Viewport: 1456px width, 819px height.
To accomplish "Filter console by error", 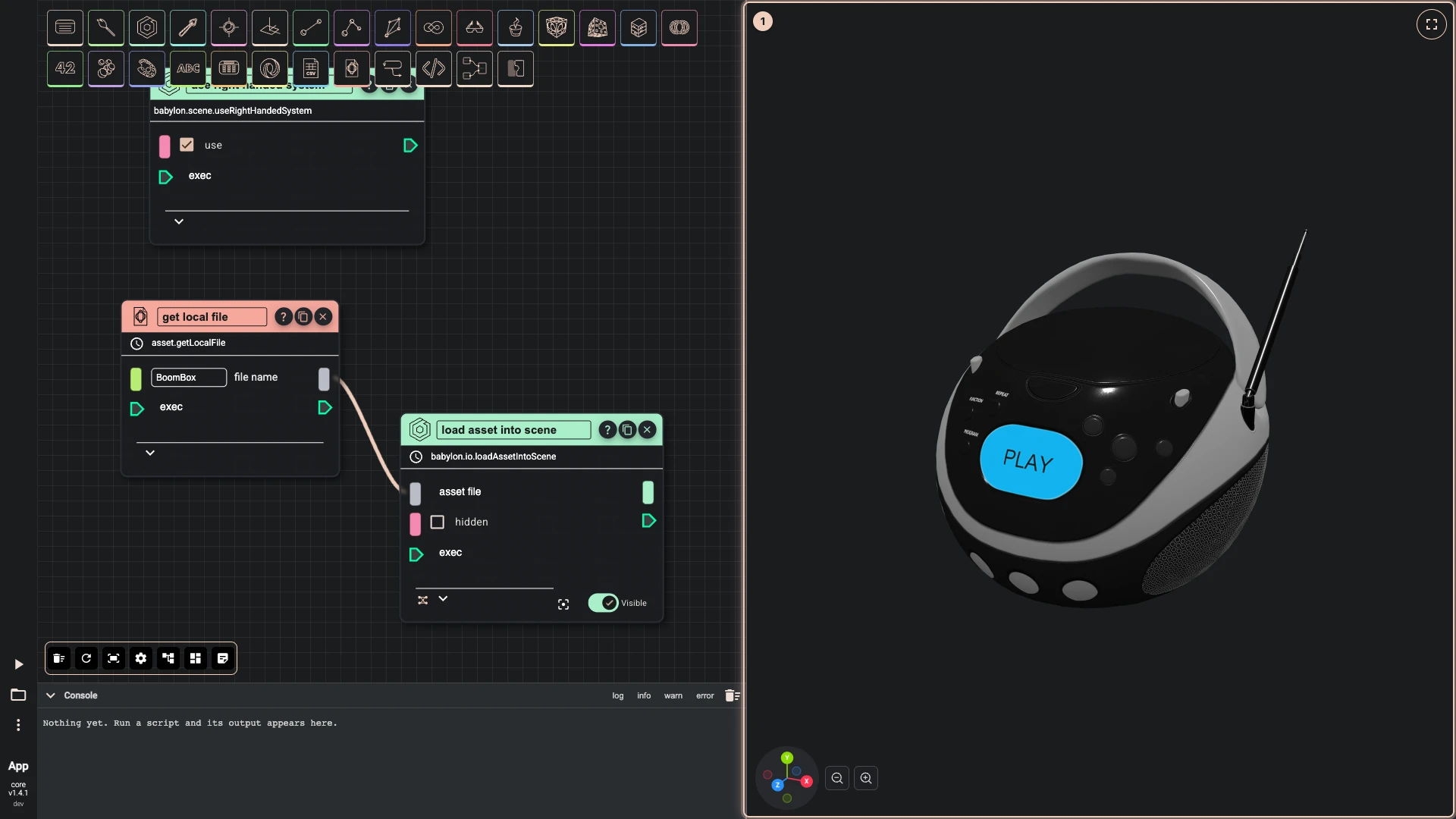I will point(705,695).
